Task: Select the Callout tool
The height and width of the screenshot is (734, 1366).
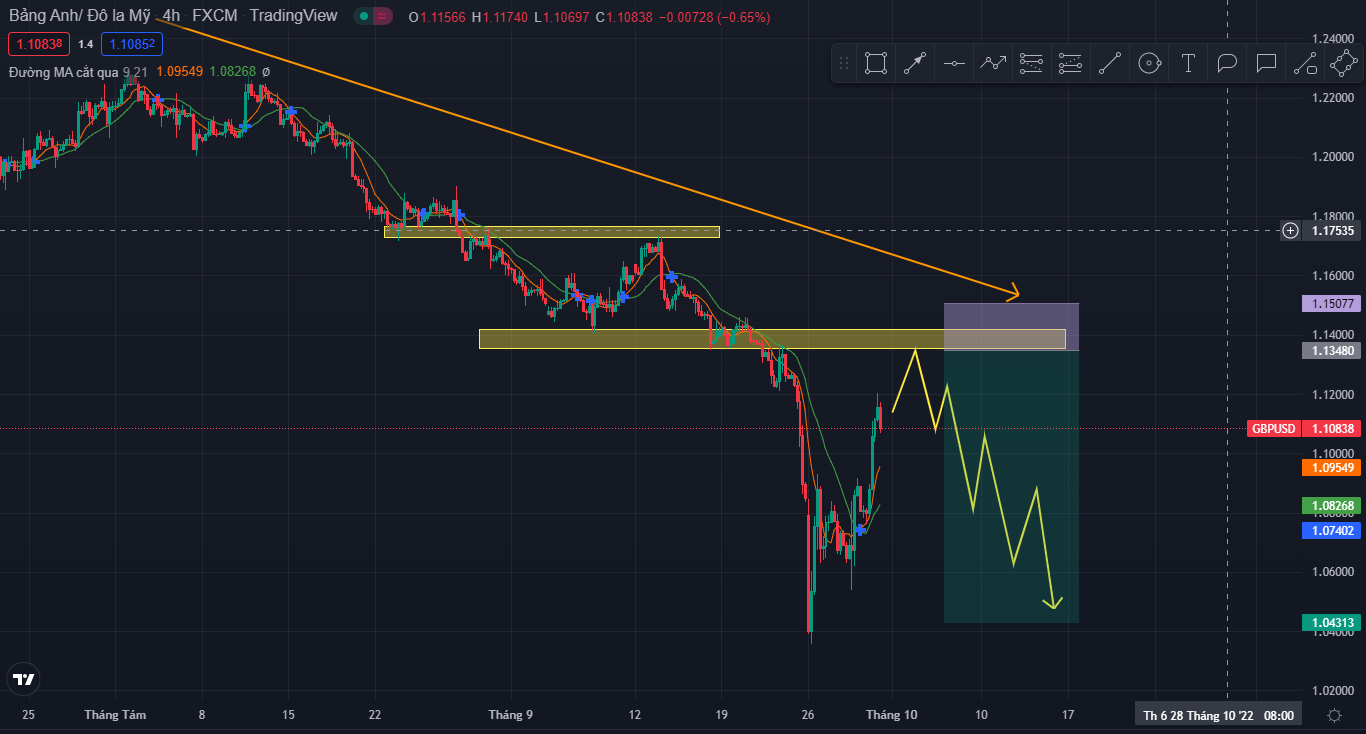Action: (1265, 63)
